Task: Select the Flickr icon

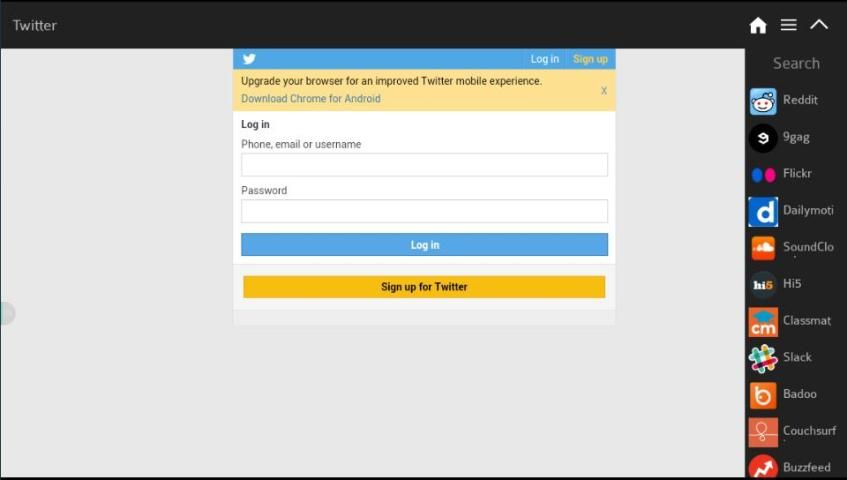Action: [763, 175]
